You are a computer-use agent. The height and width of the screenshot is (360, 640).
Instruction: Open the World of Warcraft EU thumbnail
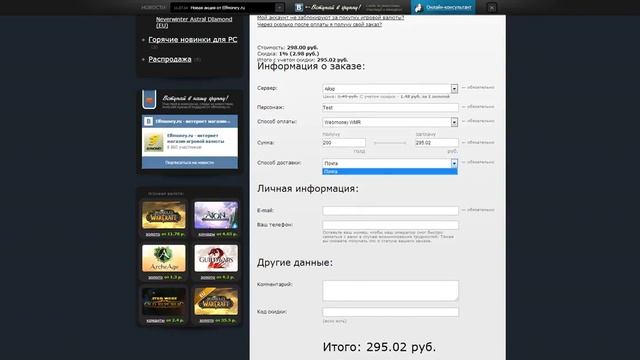pos(216,302)
